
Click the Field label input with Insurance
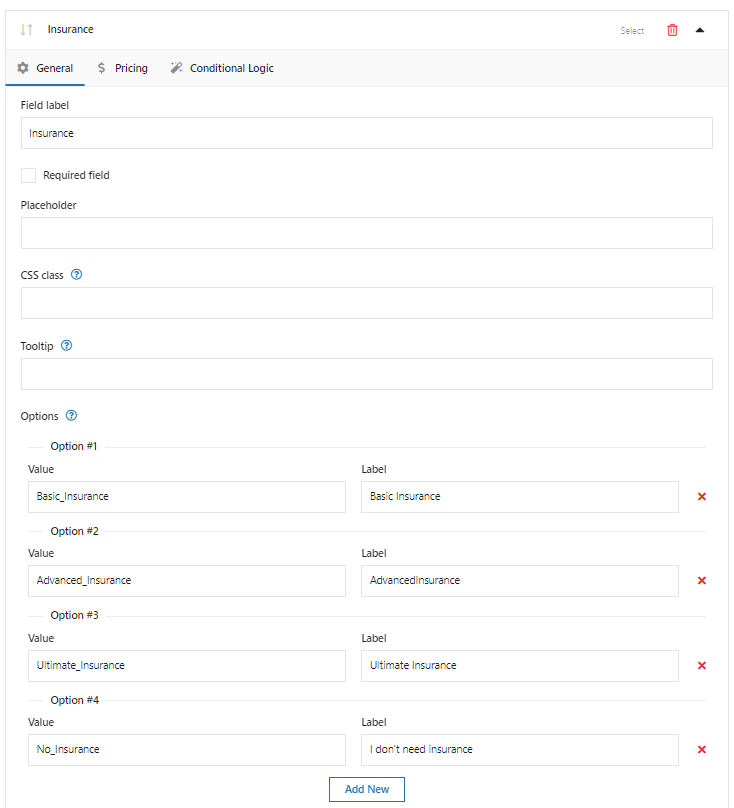[x=366, y=133]
